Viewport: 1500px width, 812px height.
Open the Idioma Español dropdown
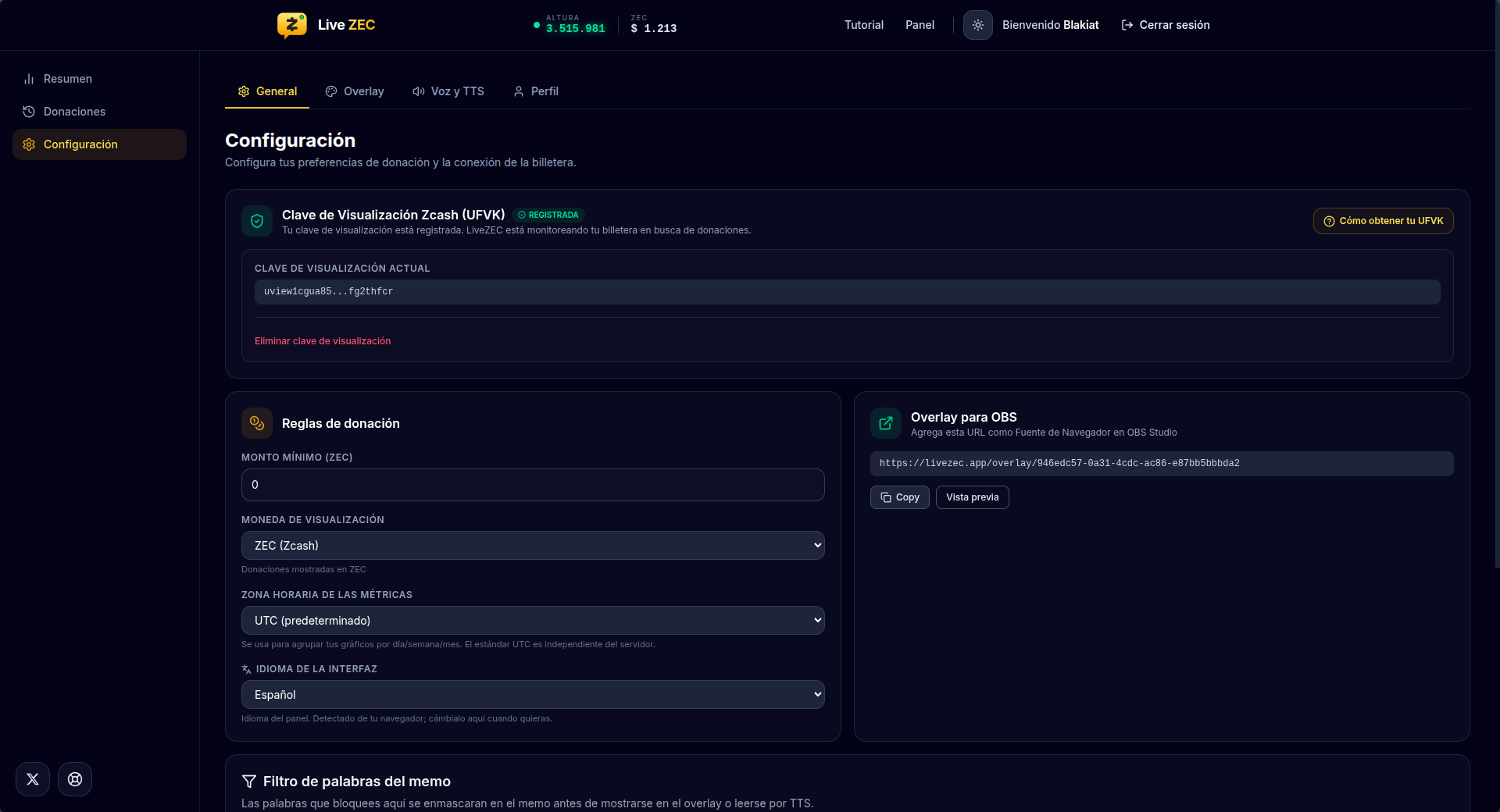click(x=533, y=695)
